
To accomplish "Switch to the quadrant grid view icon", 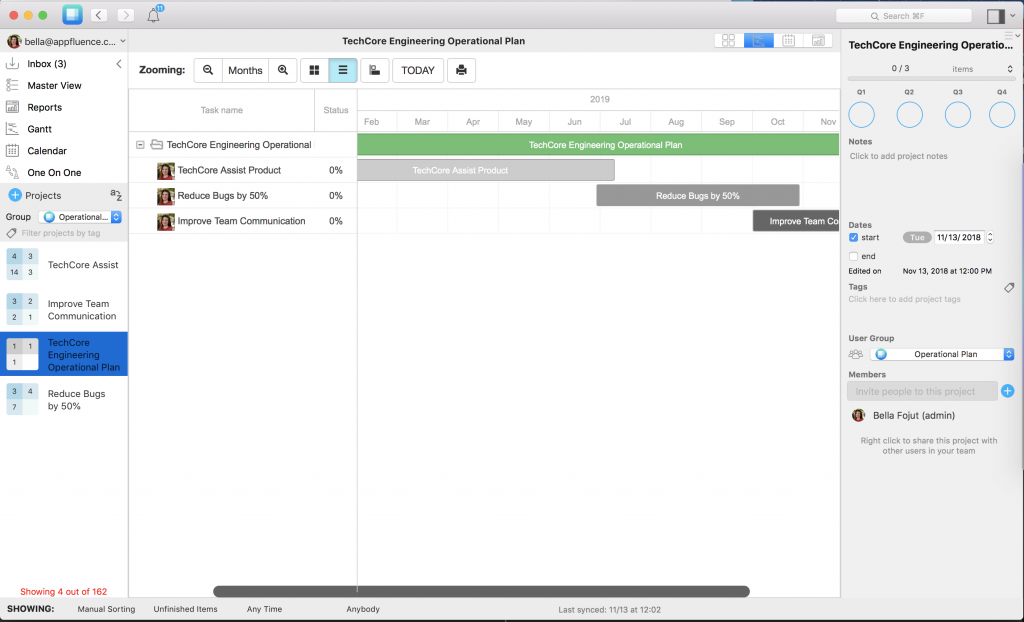I will [x=316, y=70].
